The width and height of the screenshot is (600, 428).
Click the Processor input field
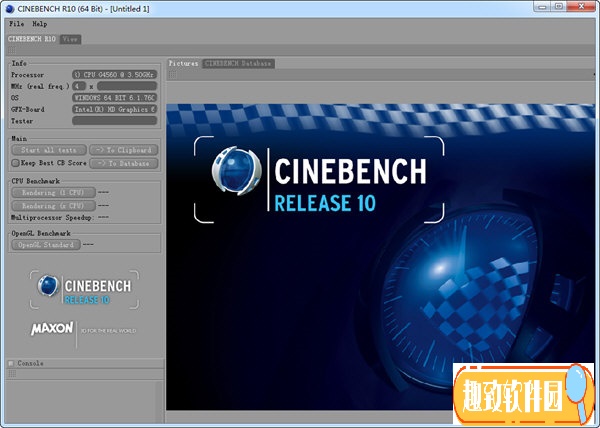114,75
